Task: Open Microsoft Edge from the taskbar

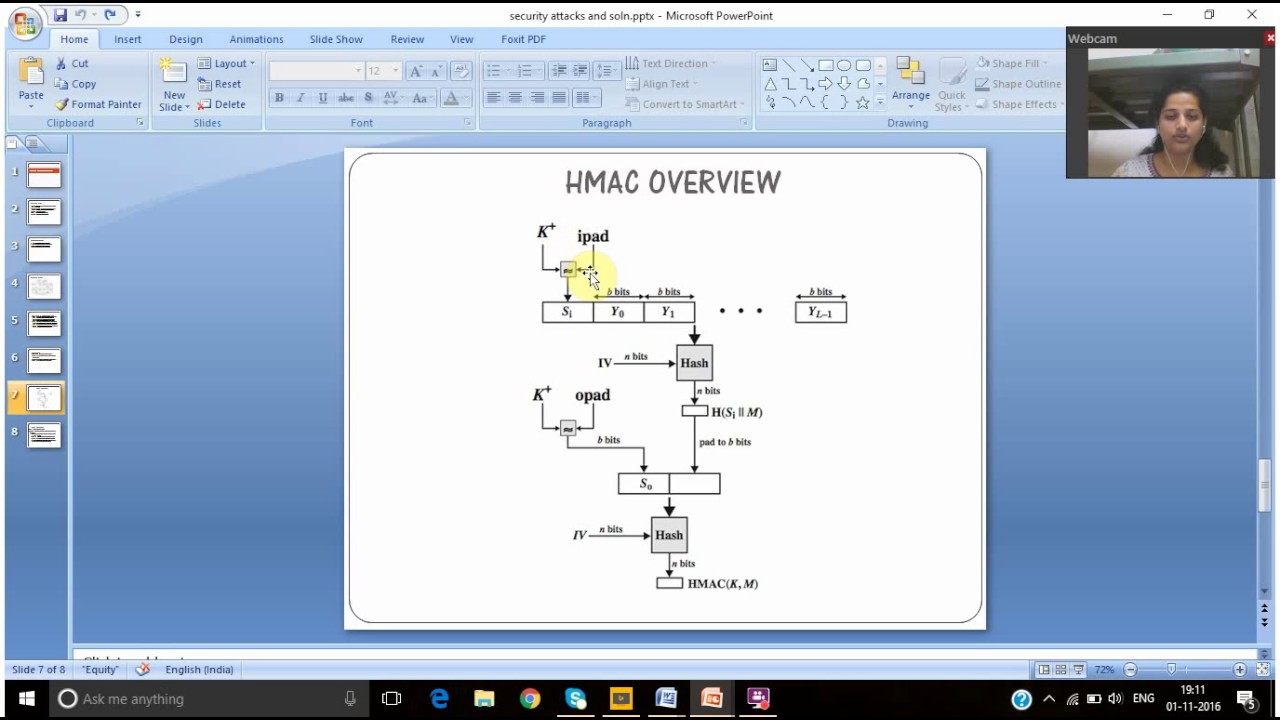Action: coord(439,698)
